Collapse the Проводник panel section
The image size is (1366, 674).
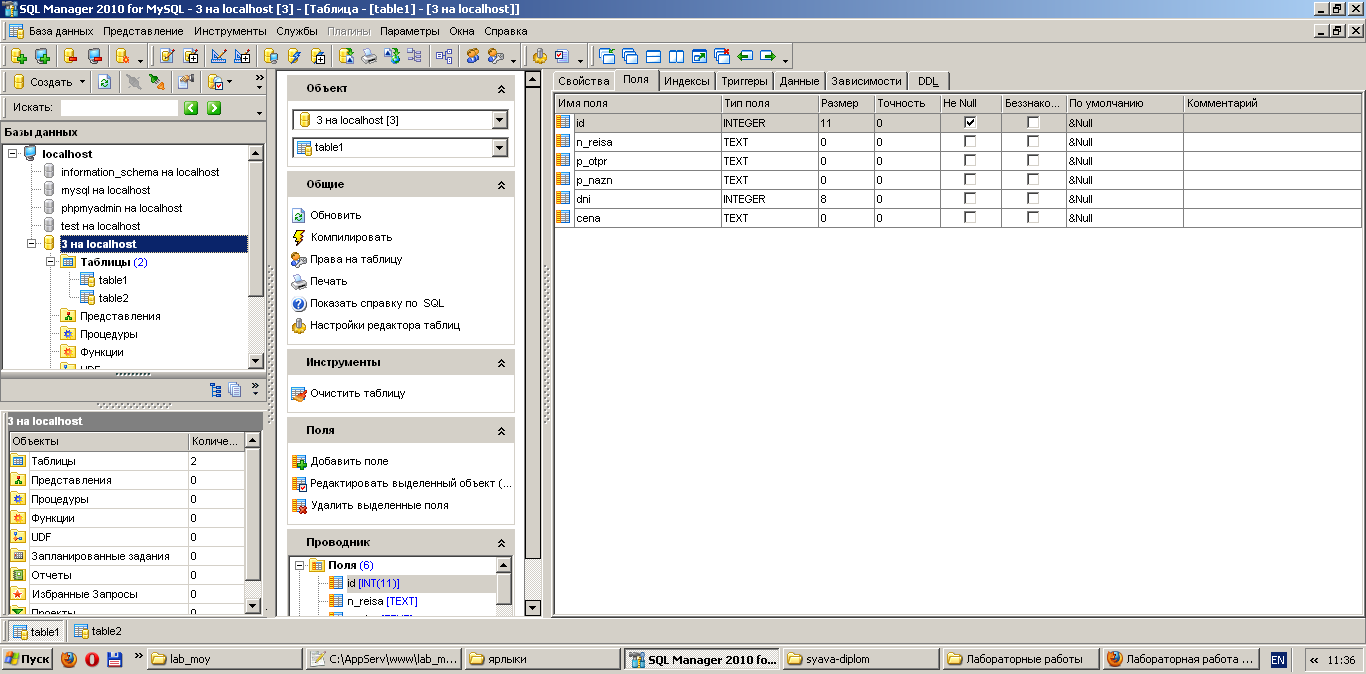coord(501,543)
